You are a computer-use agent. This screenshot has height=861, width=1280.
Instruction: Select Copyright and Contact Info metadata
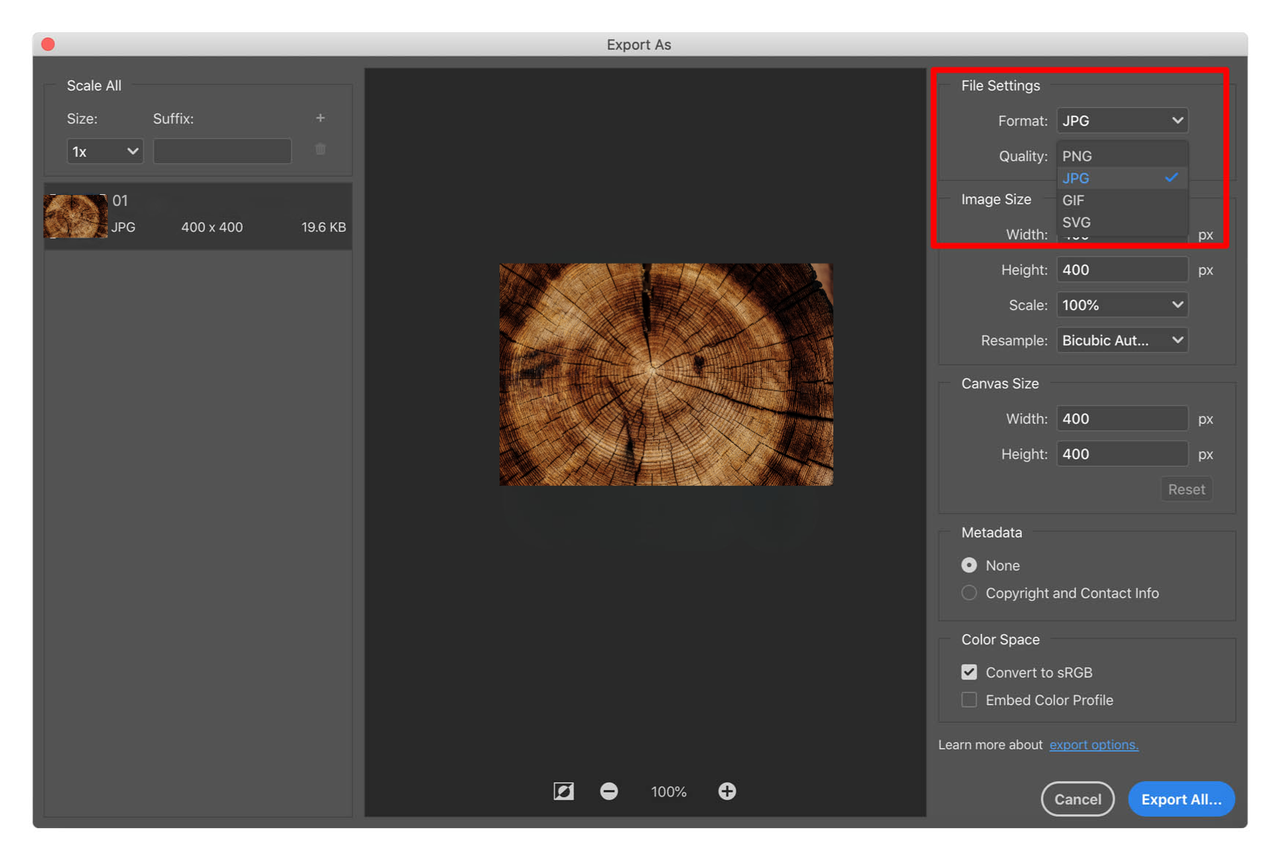click(968, 592)
